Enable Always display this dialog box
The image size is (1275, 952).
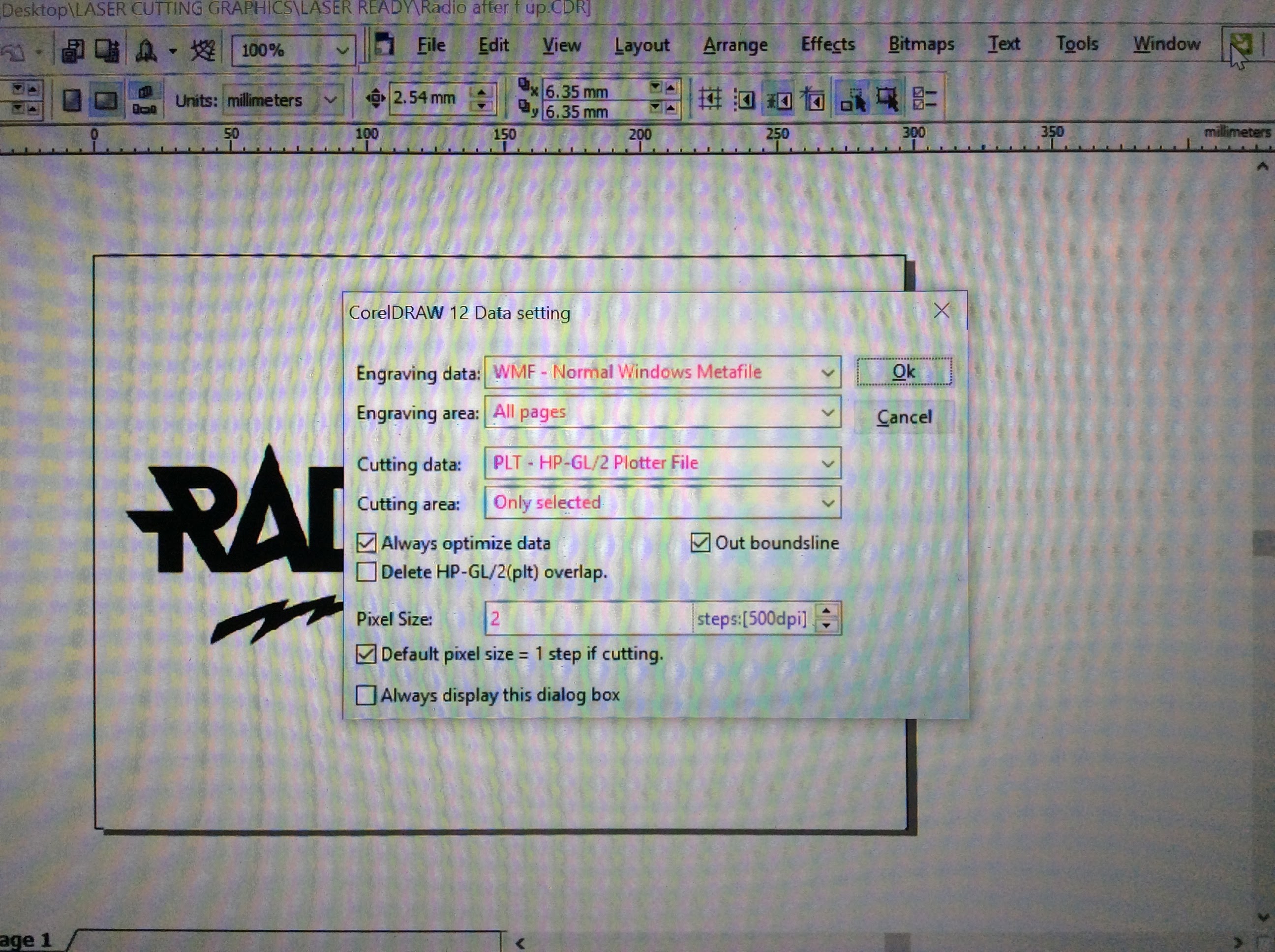[x=366, y=695]
